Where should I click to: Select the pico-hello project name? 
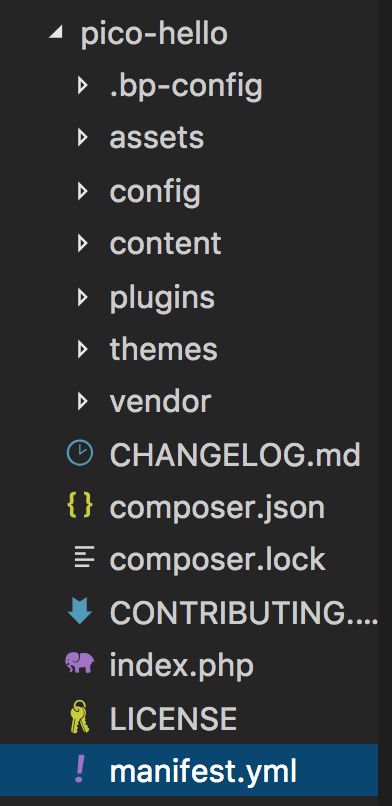click(154, 35)
